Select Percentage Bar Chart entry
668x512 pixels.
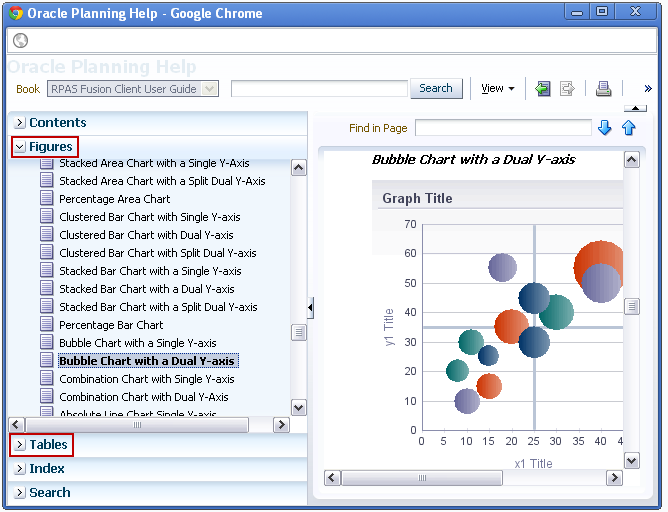pos(111,325)
